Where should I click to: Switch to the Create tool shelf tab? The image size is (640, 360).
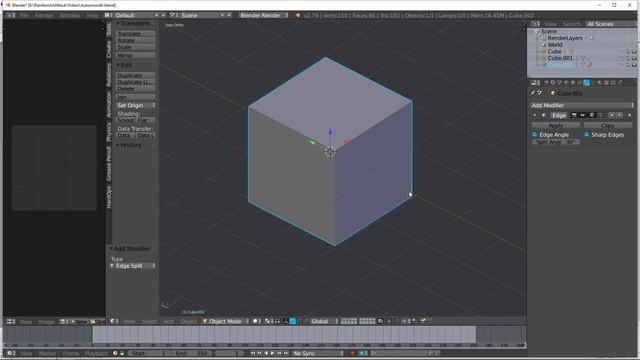click(109, 49)
